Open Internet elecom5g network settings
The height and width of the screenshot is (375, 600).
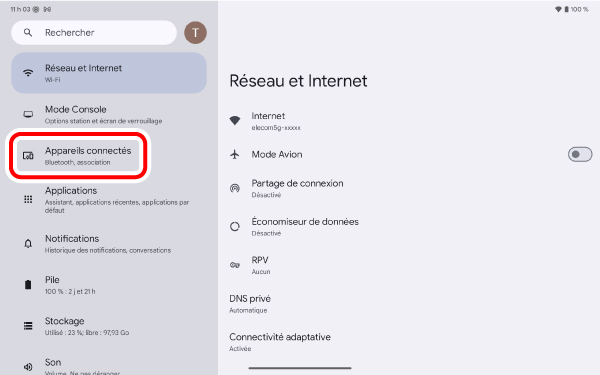409,121
